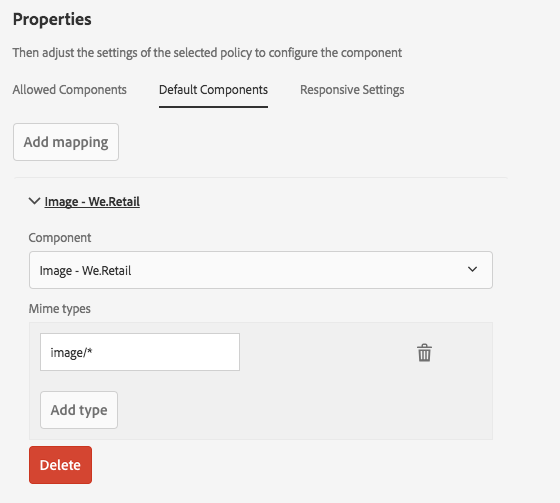Open the Responsive Settings tab
The image size is (560, 503).
352,90
